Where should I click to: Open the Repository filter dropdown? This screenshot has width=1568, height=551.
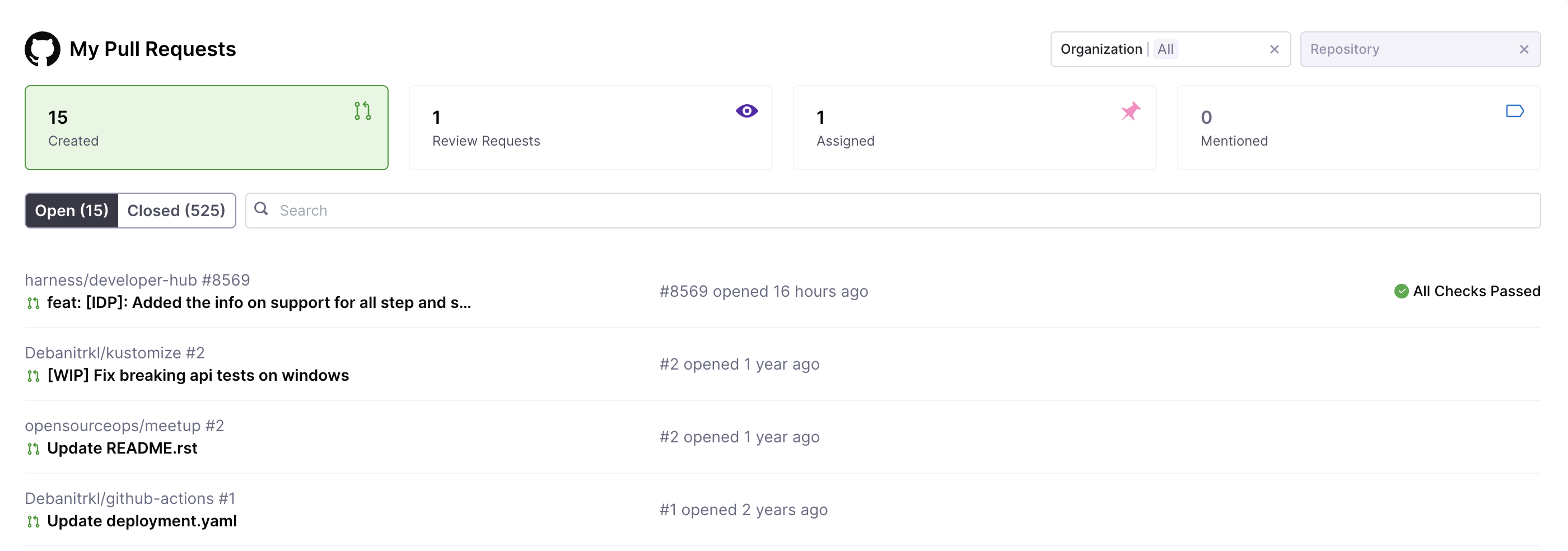(x=1406, y=49)
